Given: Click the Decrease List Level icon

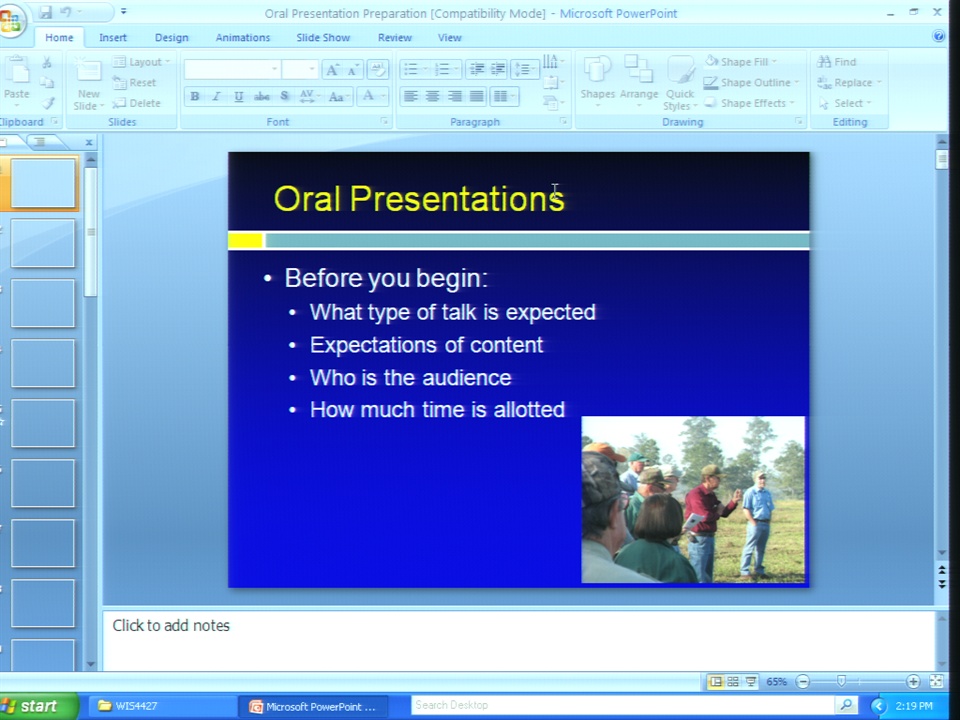Looking at the screenshot, I should tap(476, 69).
